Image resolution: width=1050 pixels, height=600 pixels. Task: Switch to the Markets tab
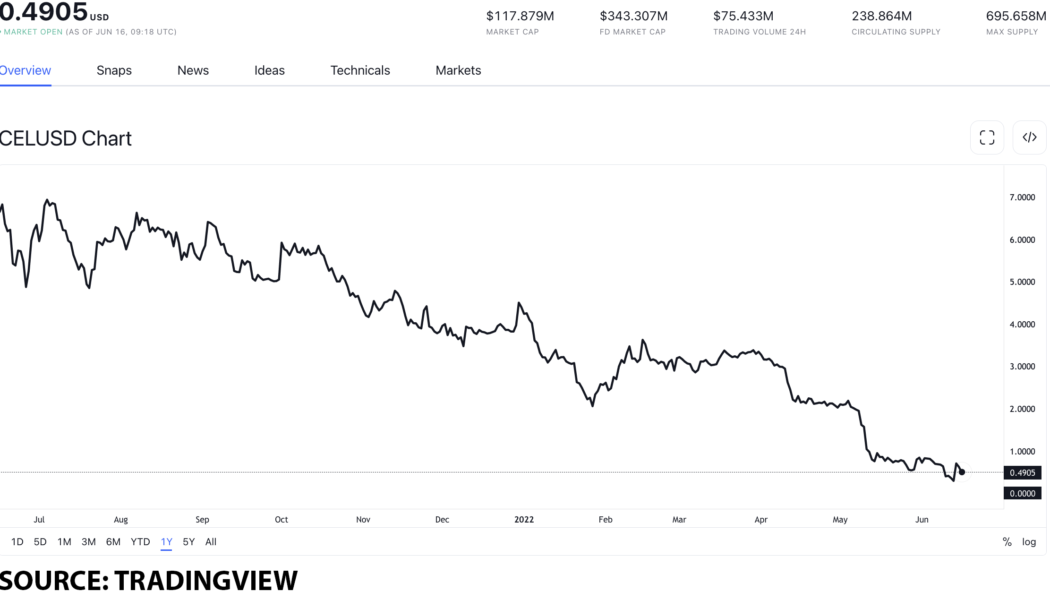[x=457, y=70]
